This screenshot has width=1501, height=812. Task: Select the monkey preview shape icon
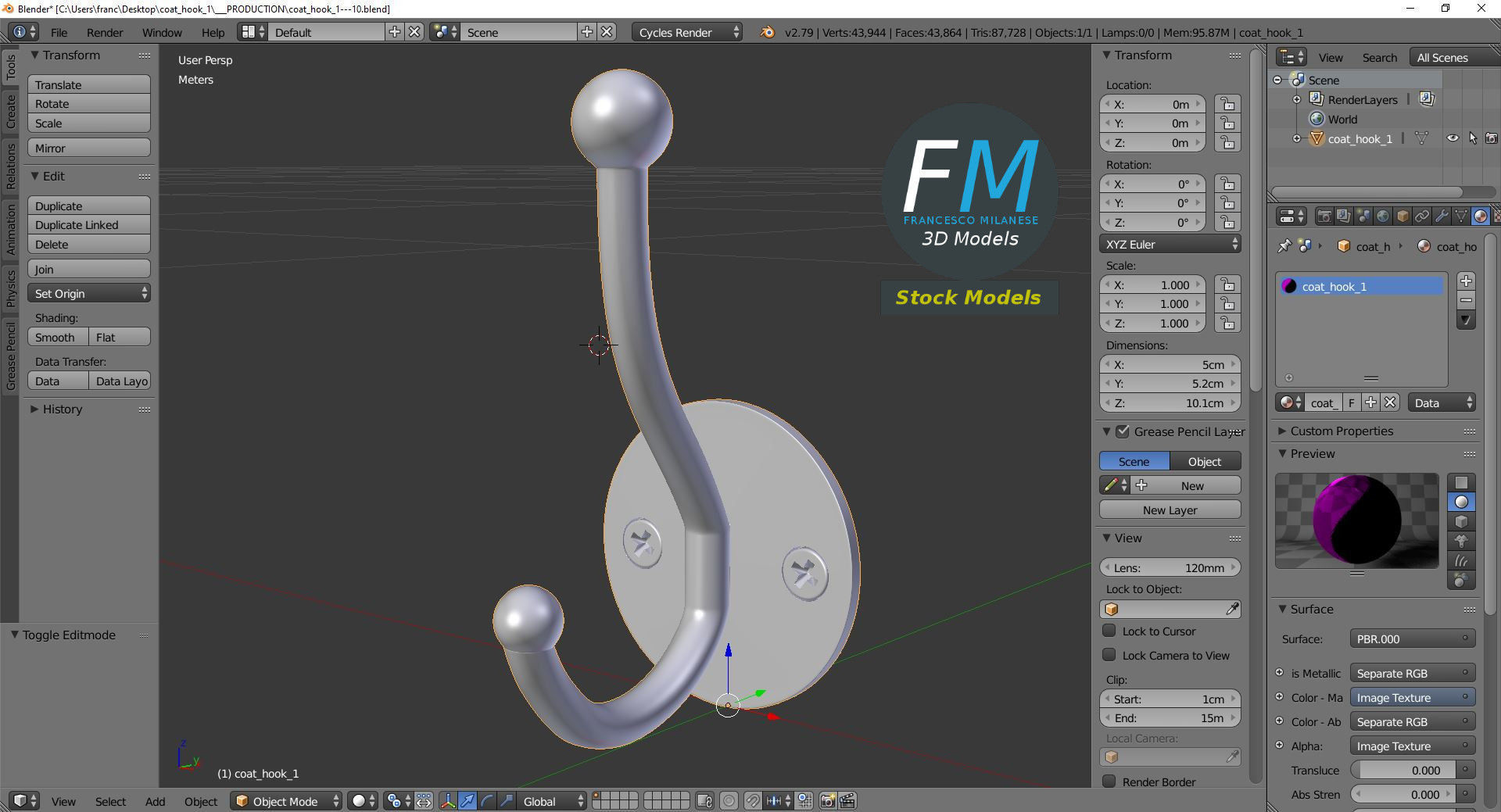point(1461,542)
